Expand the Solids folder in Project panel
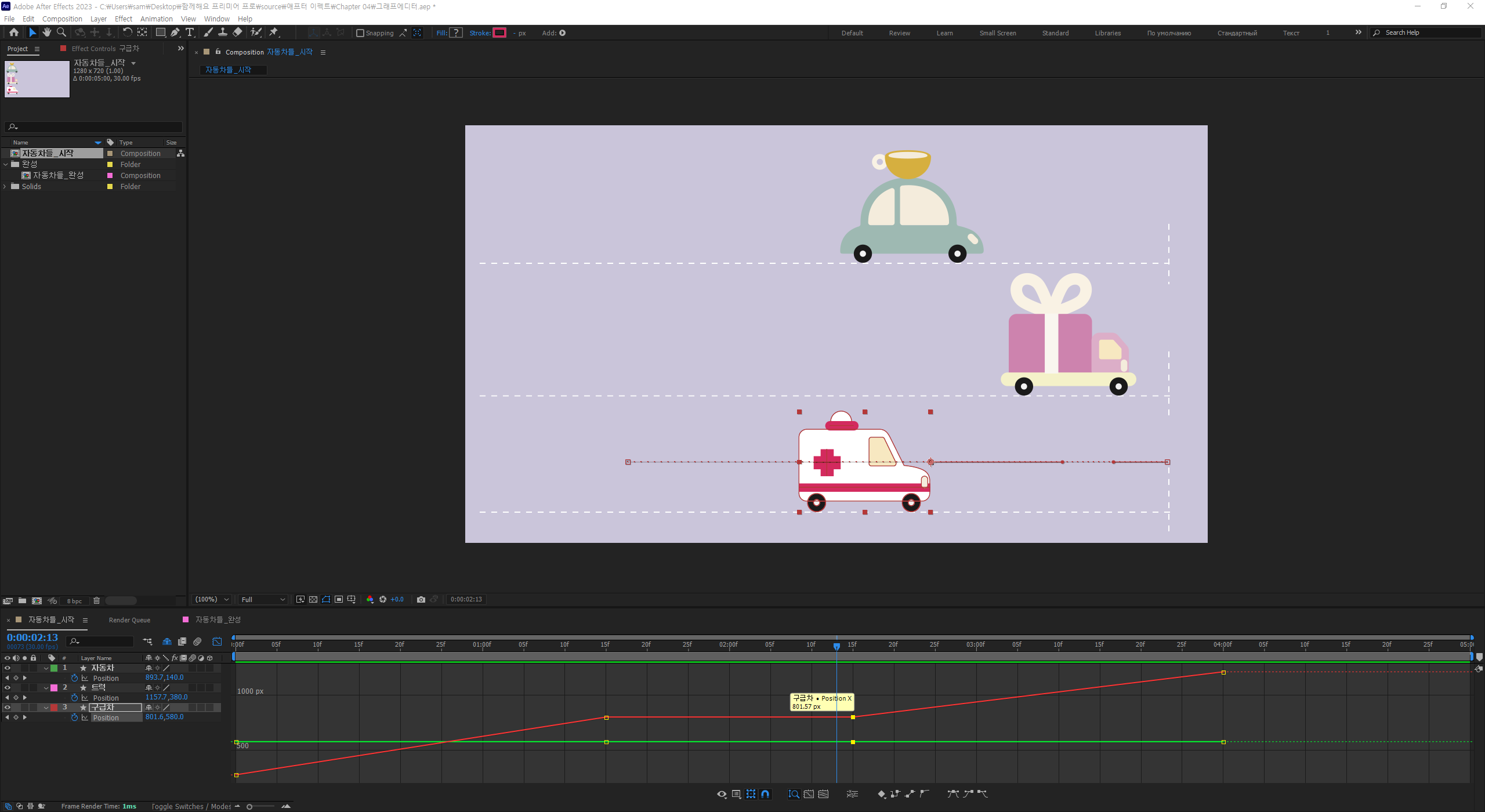This screenshot has width=1485, height=812. tap(5, 186)
